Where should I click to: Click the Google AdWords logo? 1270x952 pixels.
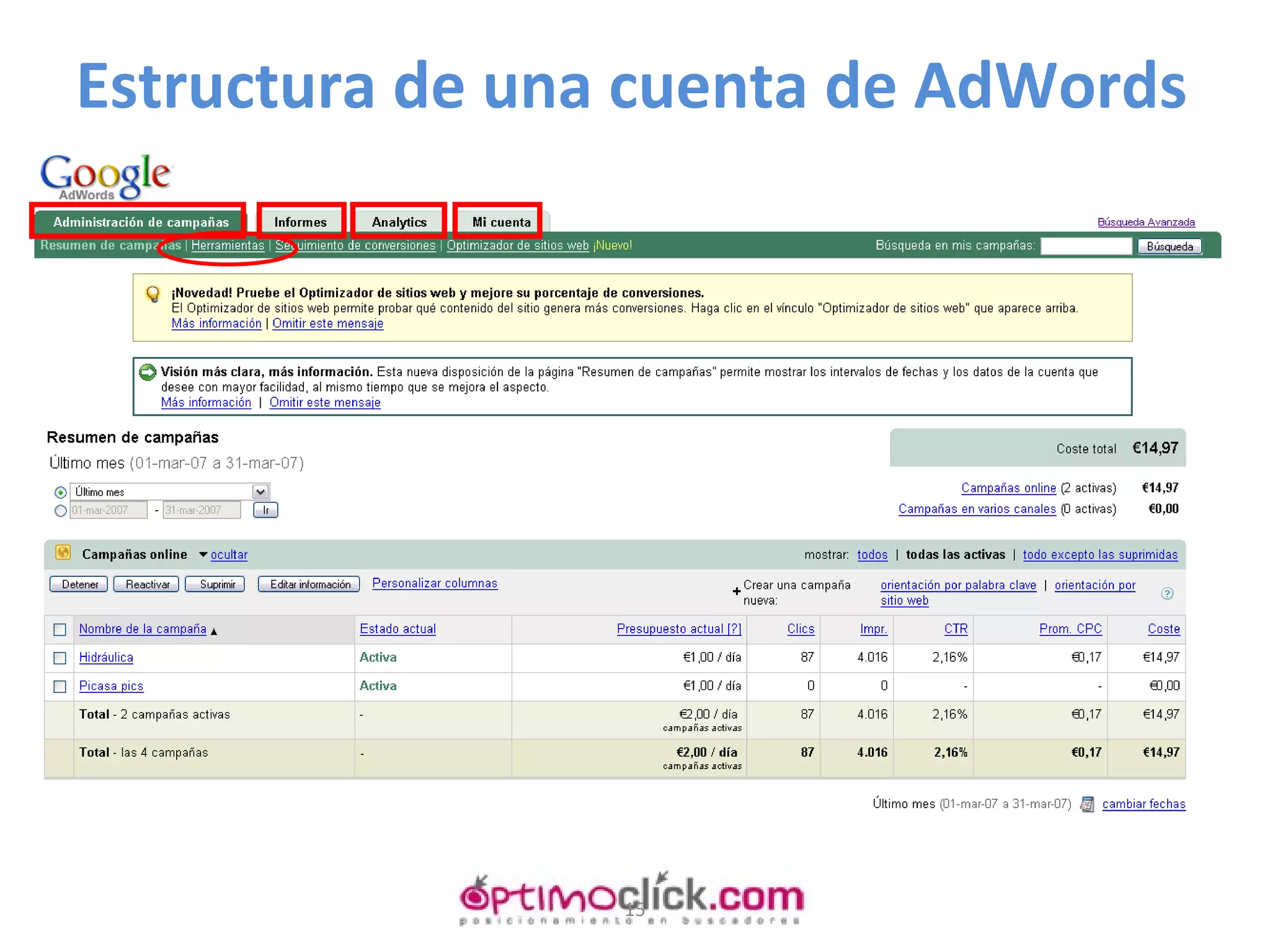(107, 177)
